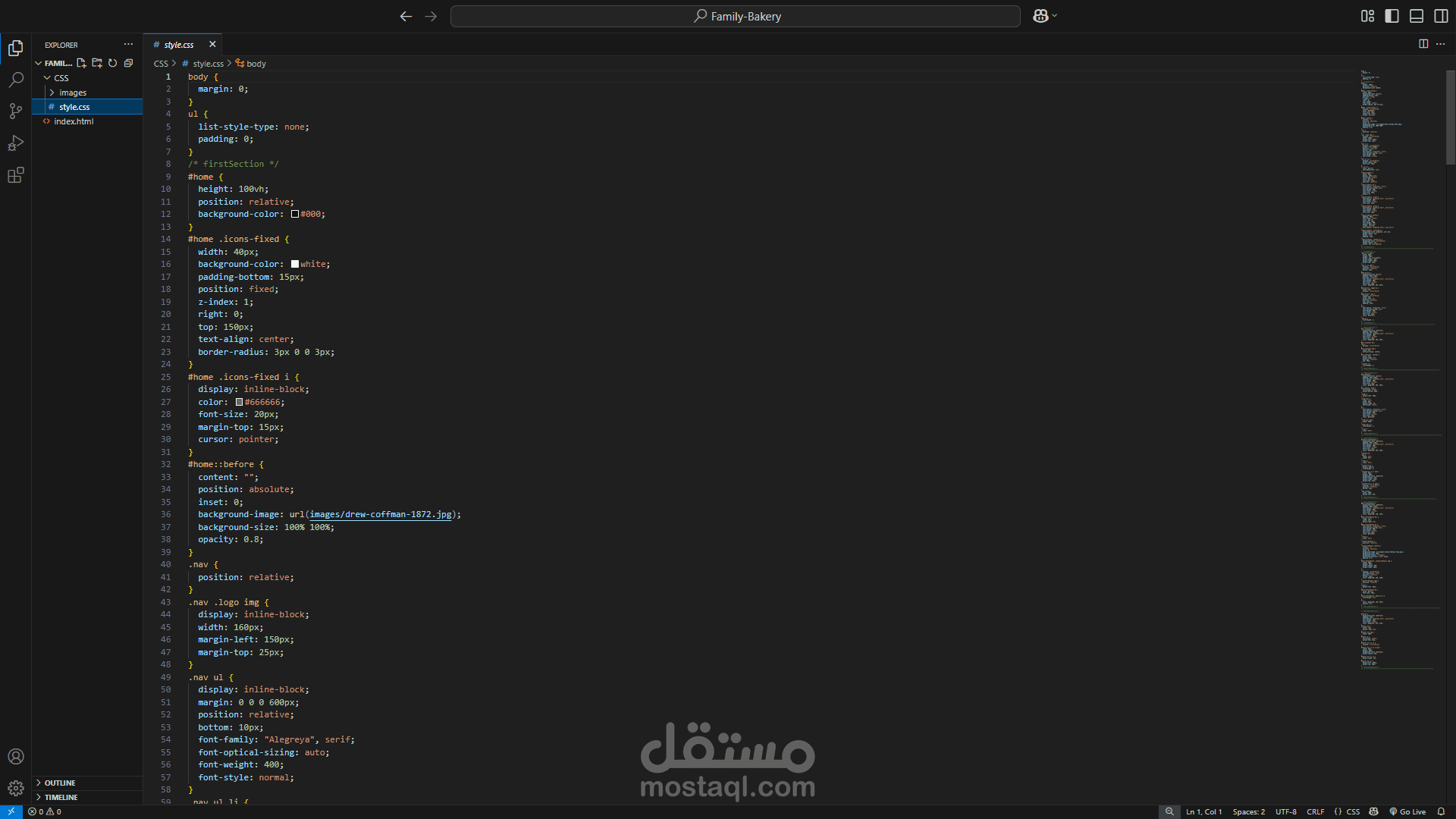Open index.html from the explorer

(74, 121)
